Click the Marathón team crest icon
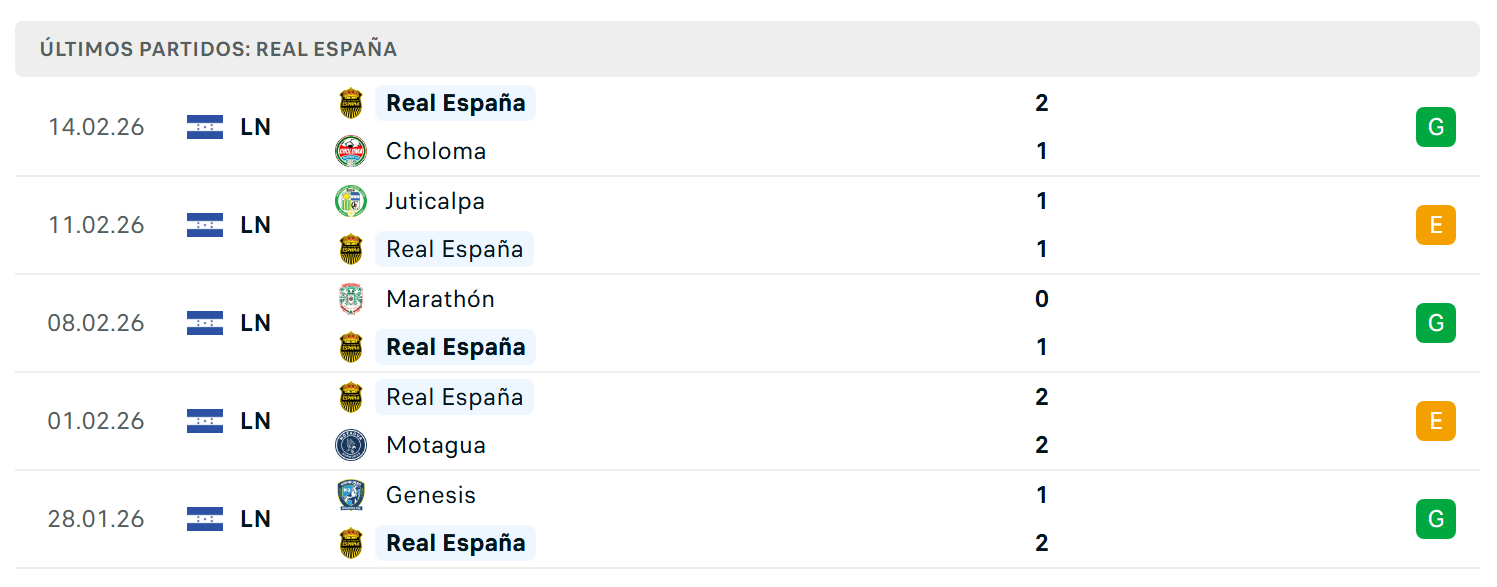 click(x=351, y=299)
